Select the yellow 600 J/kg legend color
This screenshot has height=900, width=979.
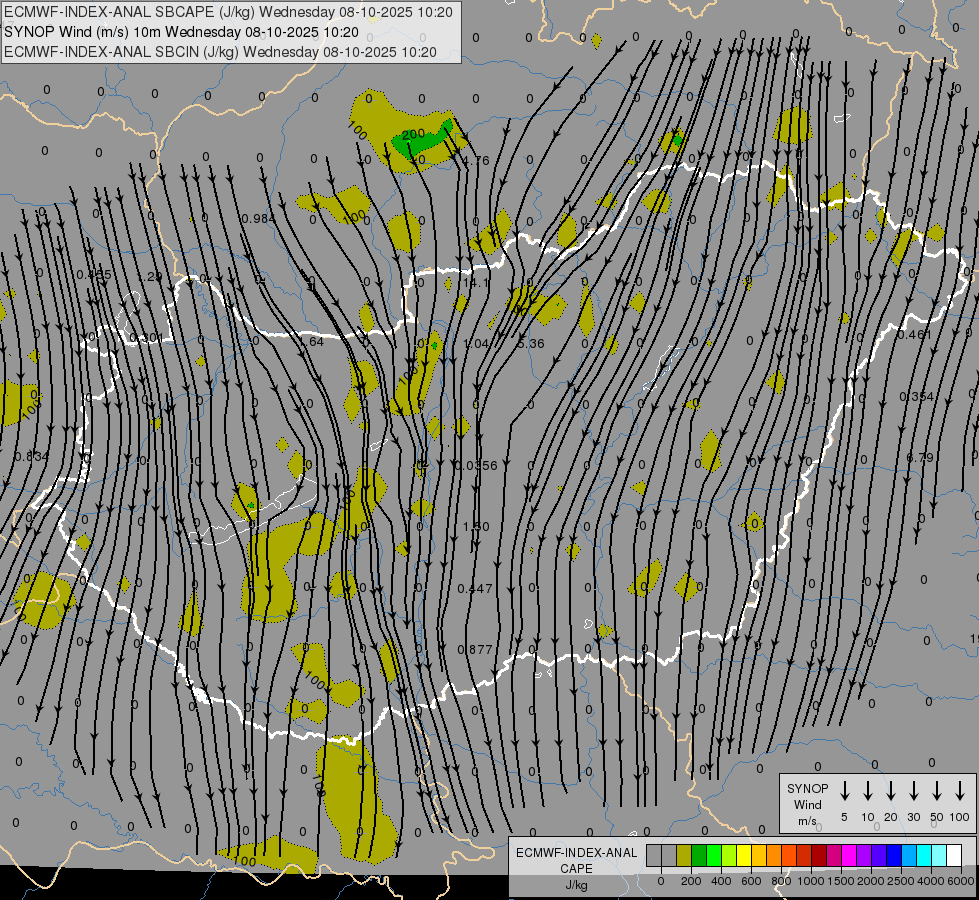click(x=744, y=855)
